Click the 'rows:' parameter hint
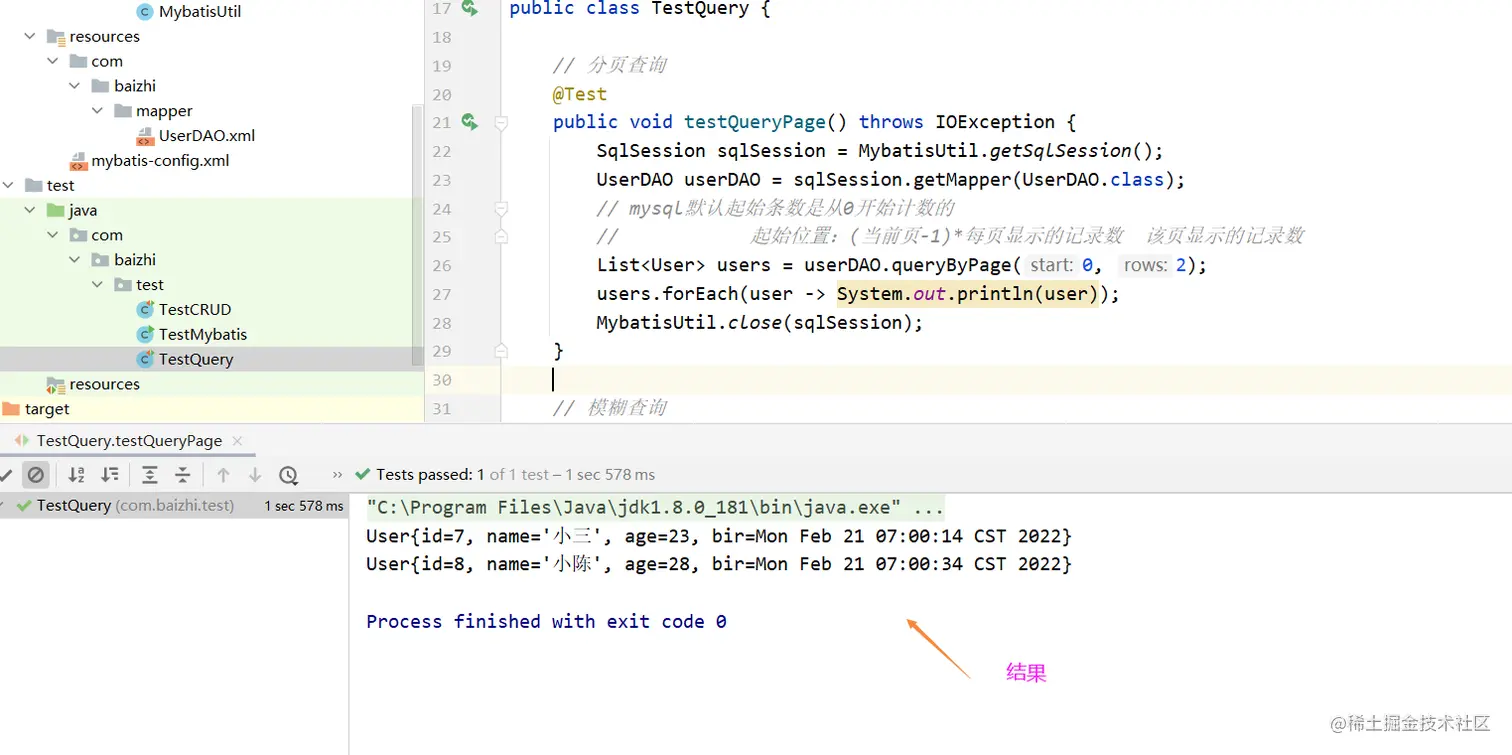 (1145, 265)
